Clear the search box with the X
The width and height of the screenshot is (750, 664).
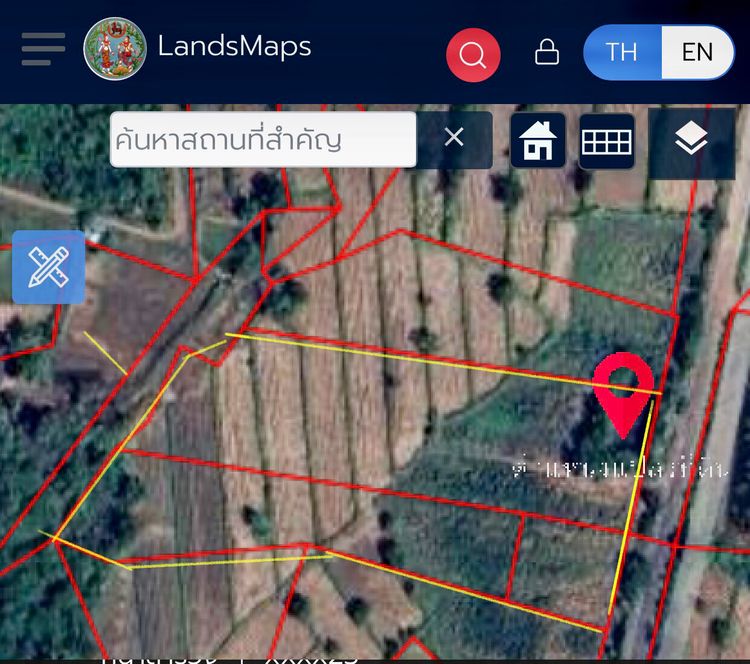(x=454, y=138)
